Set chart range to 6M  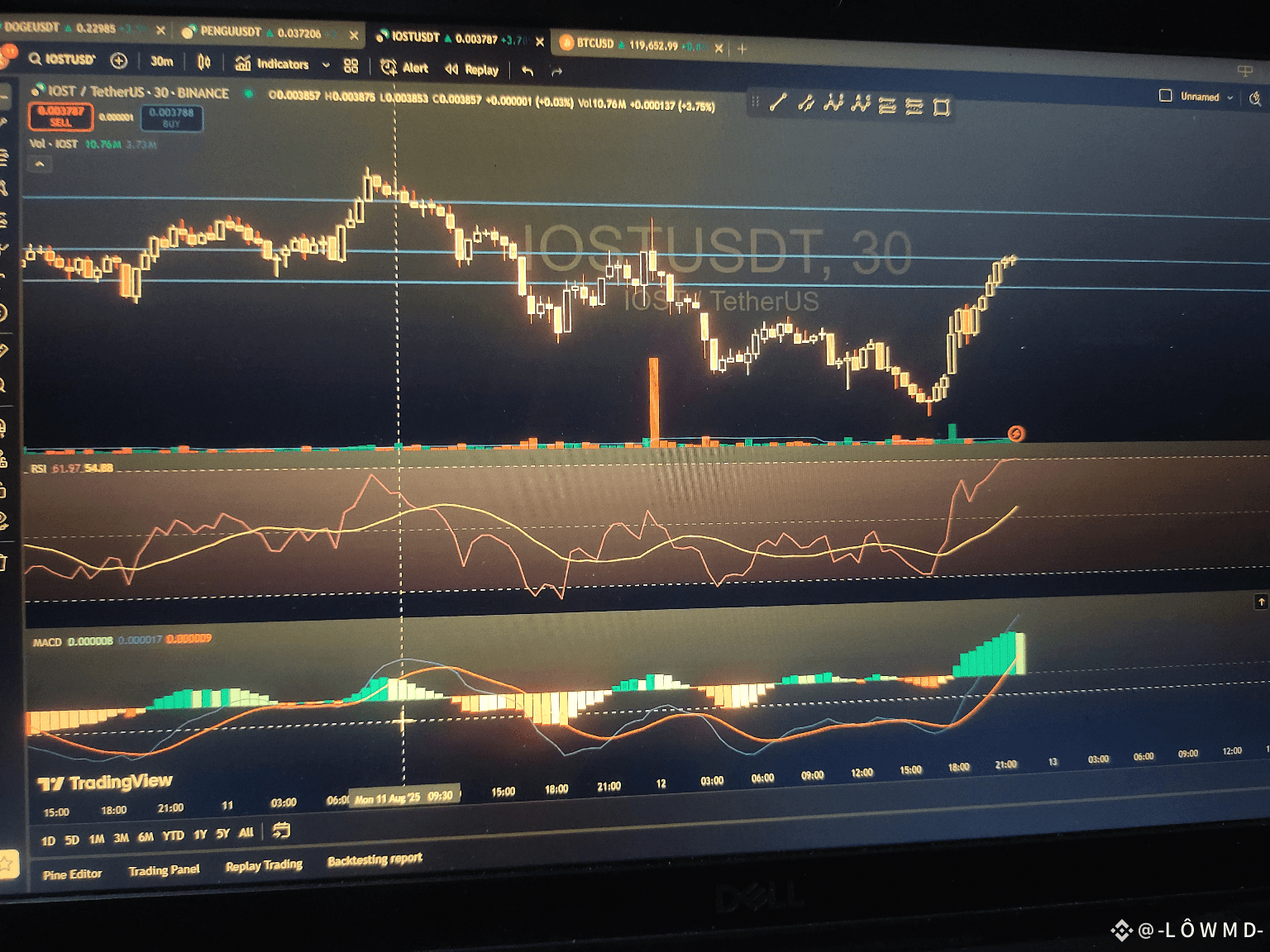coord(146,837)
